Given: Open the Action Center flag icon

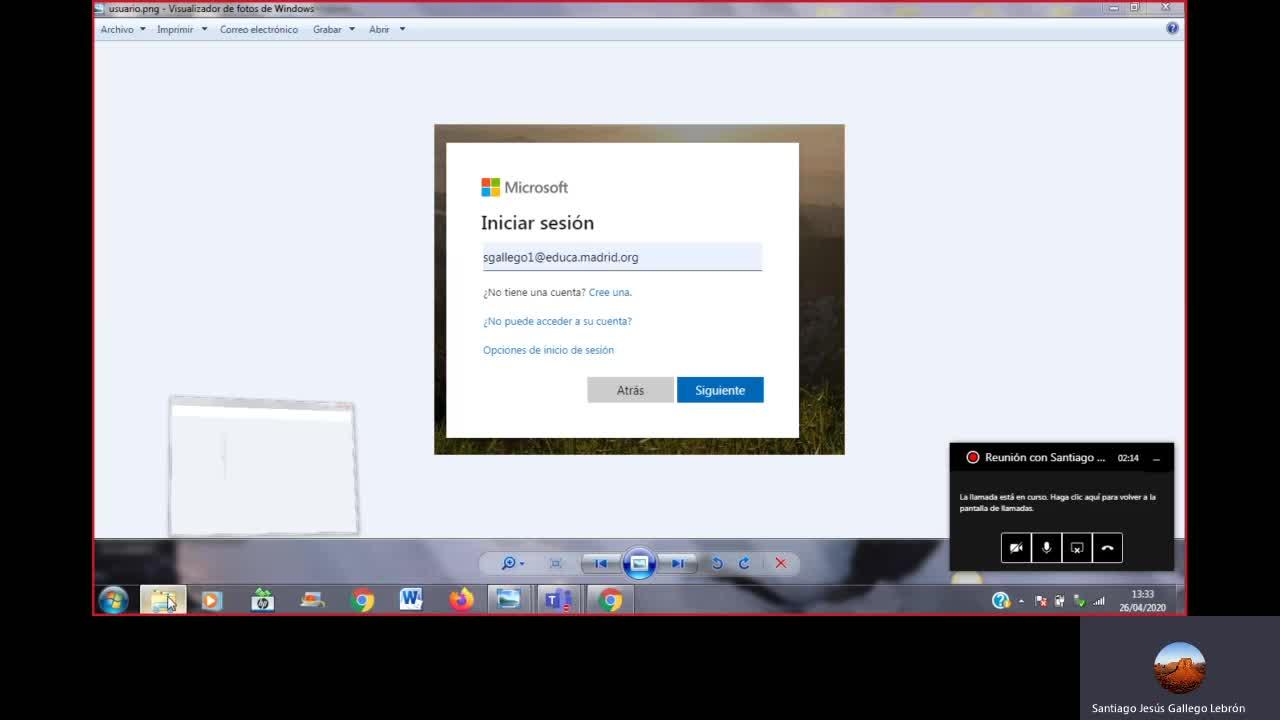Looking at the screenshot, I should 1041,601.
